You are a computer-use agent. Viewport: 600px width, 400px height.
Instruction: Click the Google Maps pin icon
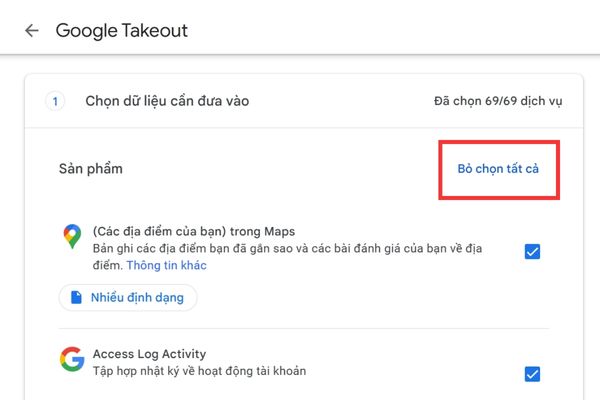pos(70,237)
